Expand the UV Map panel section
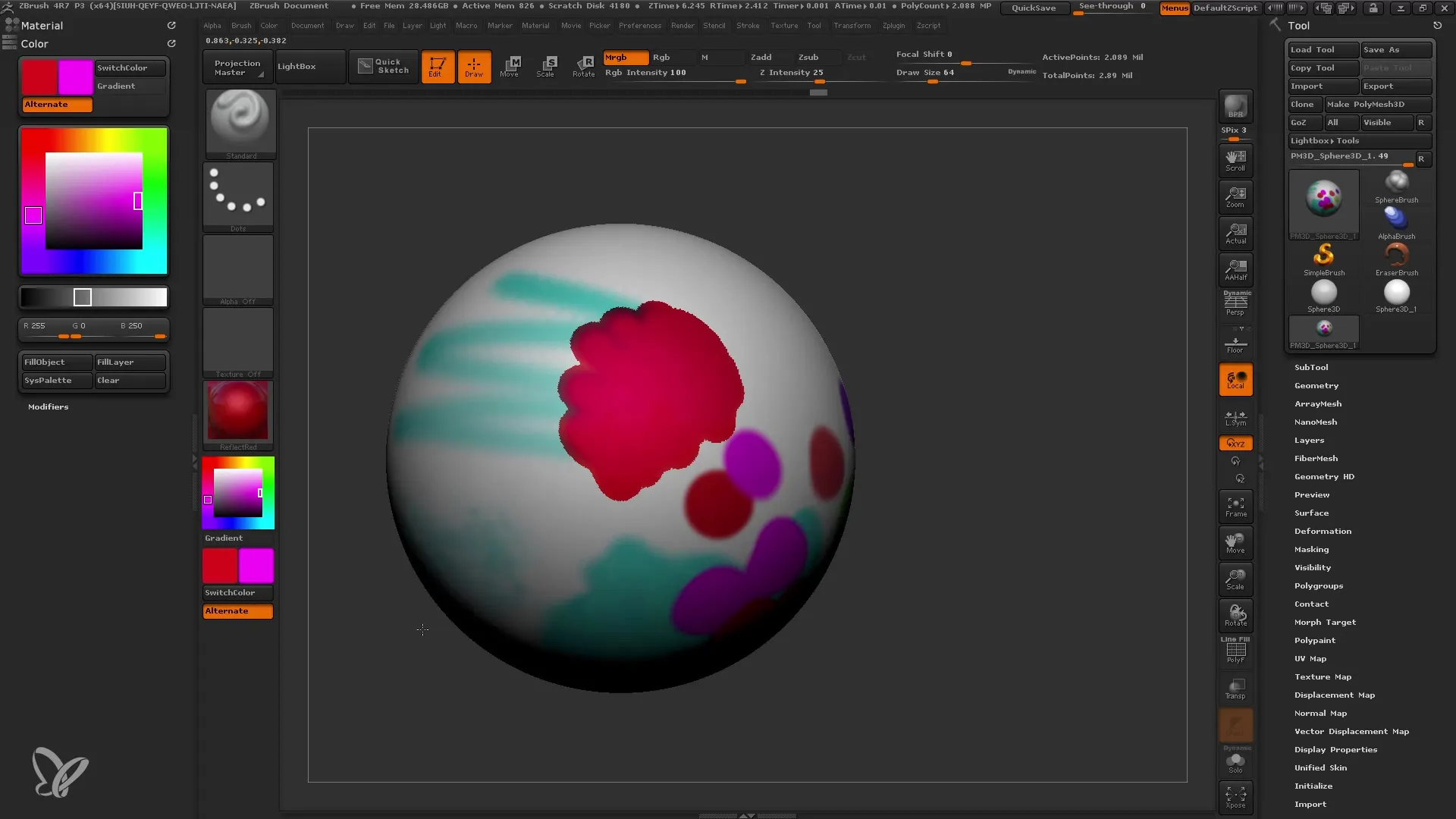This screenshot has height=819, width=1456. 1310,658
